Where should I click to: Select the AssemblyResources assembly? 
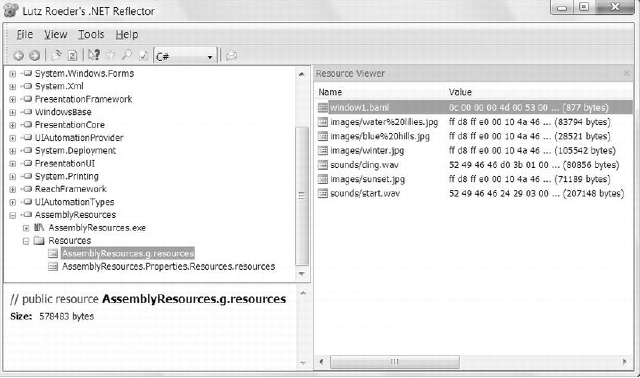75,215
